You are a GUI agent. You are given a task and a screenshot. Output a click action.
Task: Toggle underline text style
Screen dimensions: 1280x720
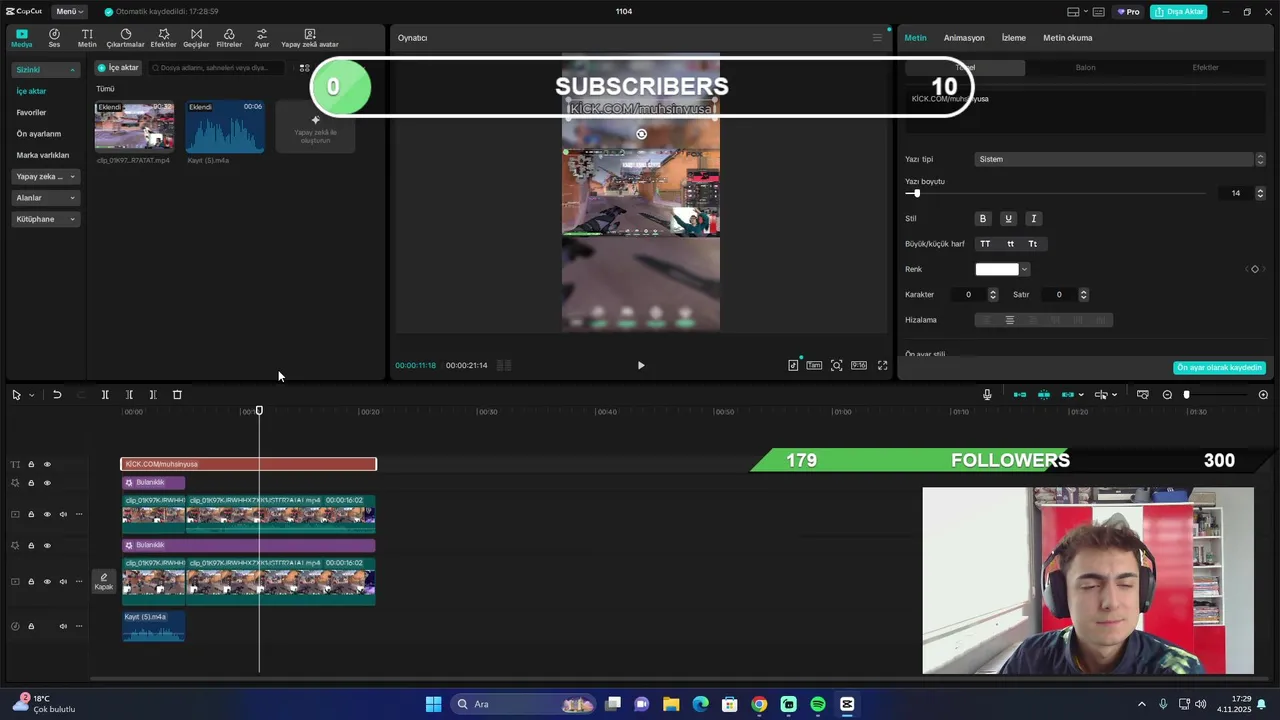click(1008, 218)
